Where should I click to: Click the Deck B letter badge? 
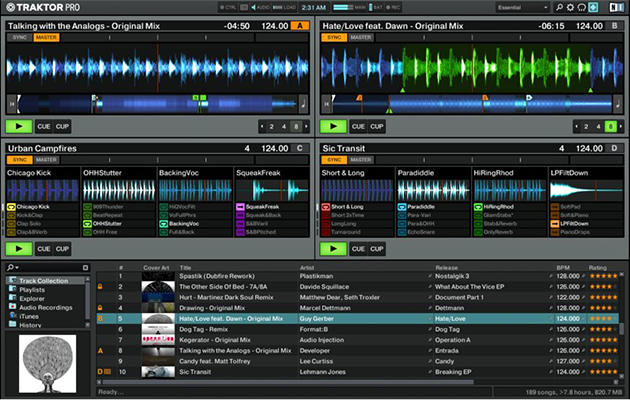[x=613, y=26]
